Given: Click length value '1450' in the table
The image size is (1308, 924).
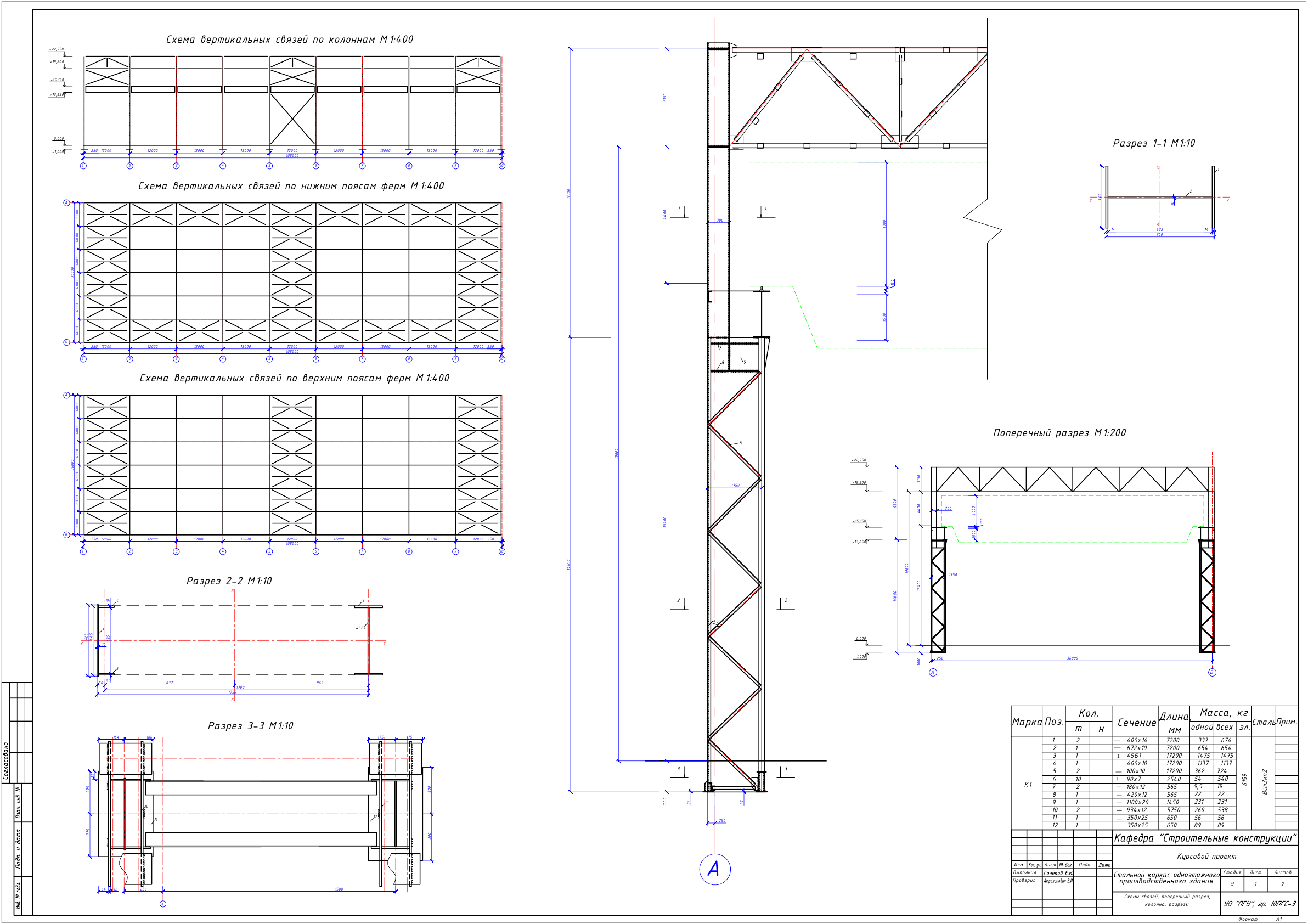Looking at the screenshot, I should pyautogui.click(x=1173, y=803).
